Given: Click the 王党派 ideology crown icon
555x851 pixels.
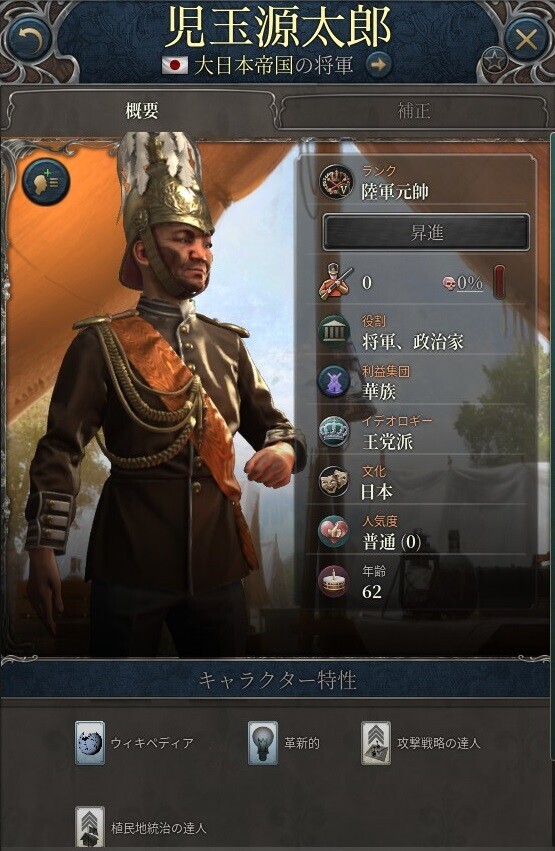Looking at the screenshot, I should tap(334, 432).
